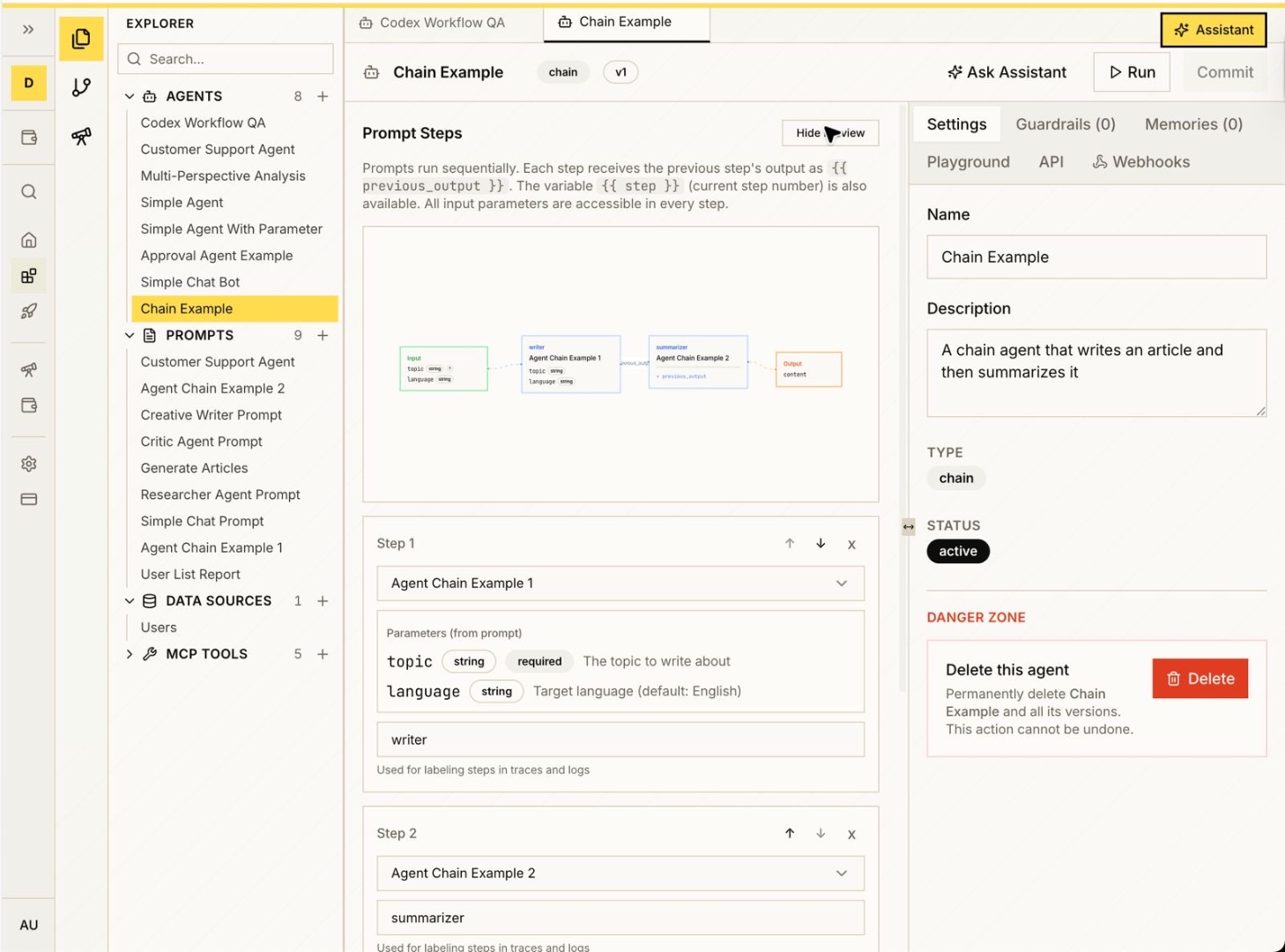The image size is (1285, 952).
Task: Run the chain agent
Action: click(x=1132, y=72)
